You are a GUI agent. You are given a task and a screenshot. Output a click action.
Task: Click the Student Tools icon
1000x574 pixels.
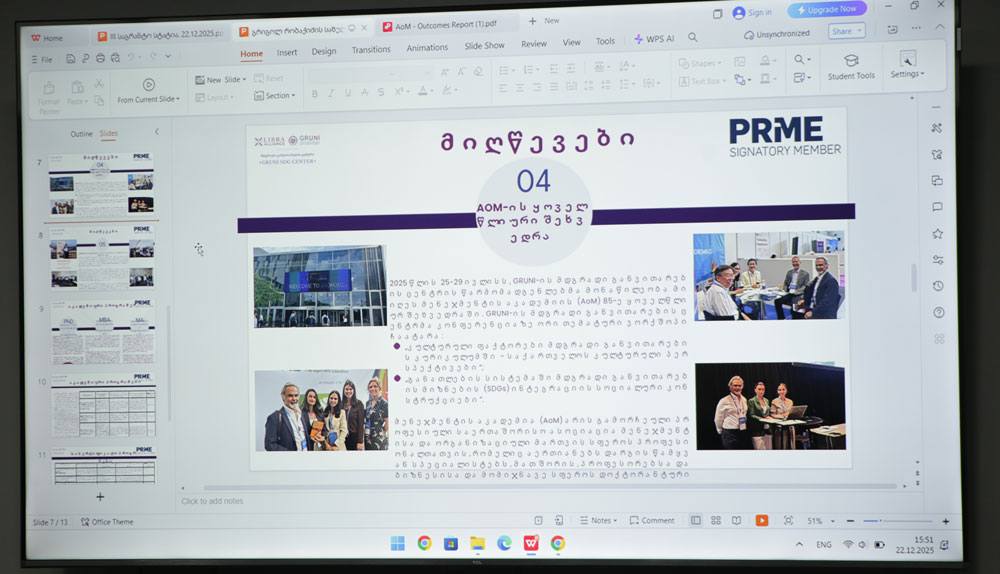(850, 62)
